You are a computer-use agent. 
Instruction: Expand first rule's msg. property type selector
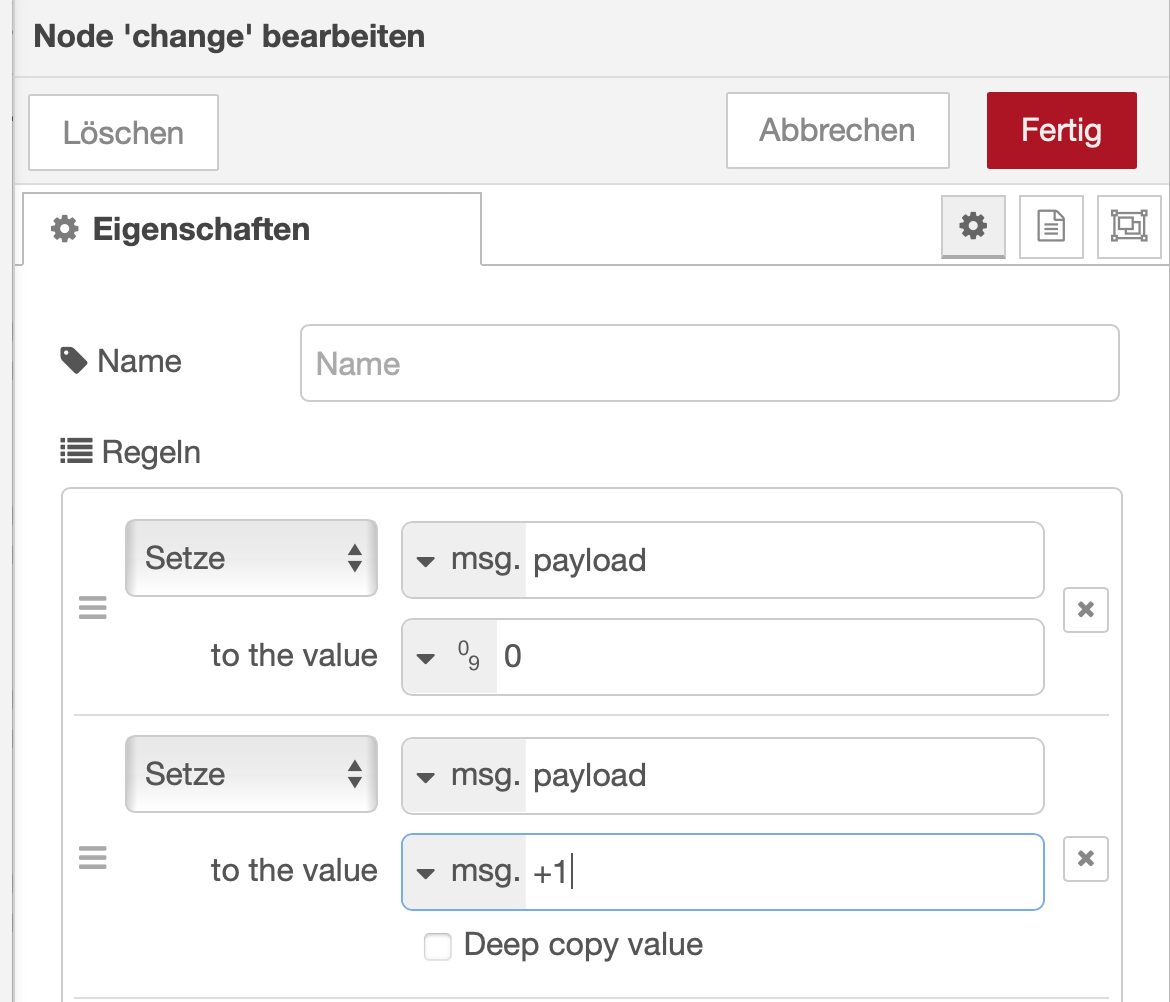click(464, 560)
